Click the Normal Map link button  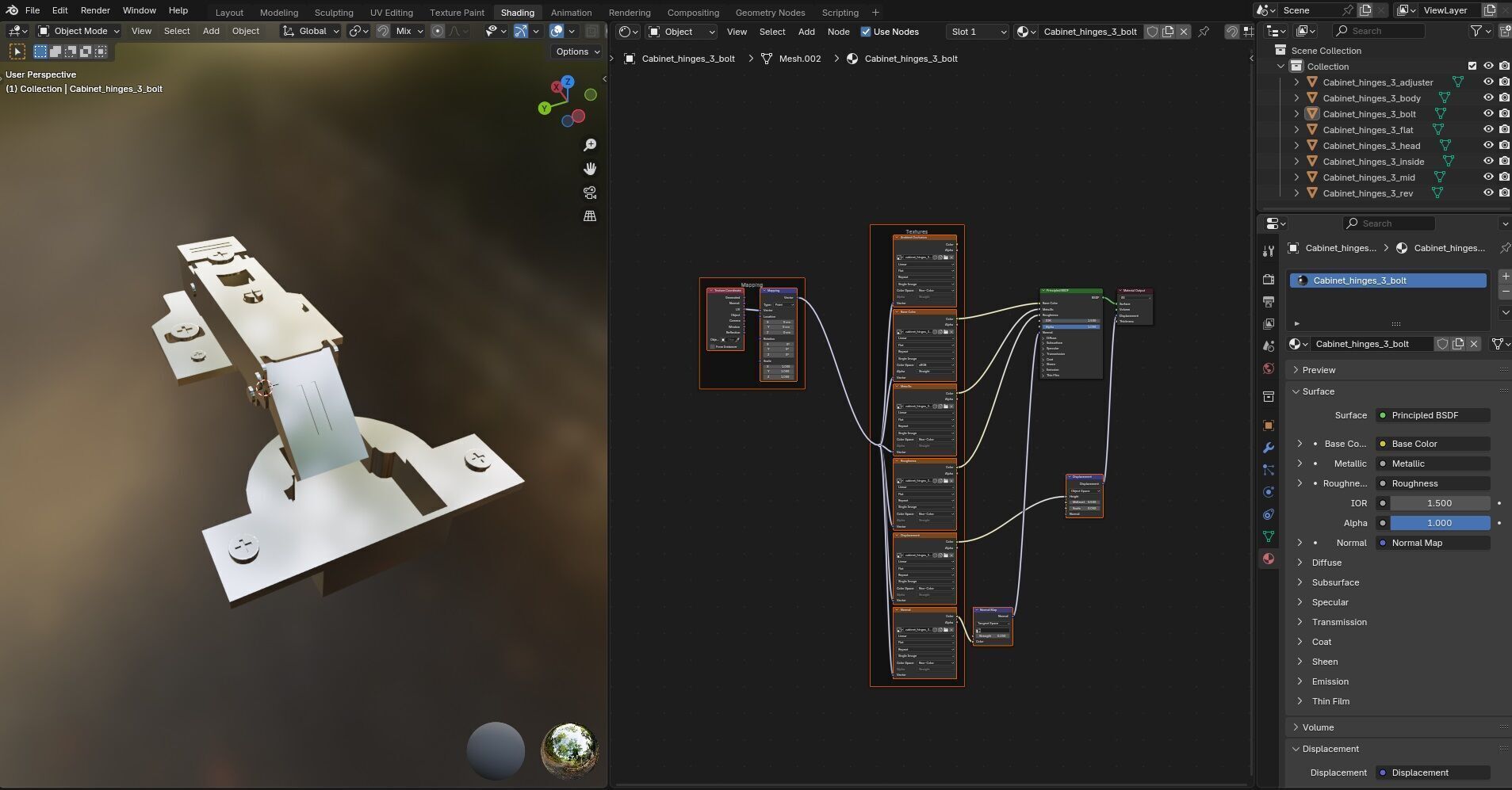pyautogui.click(x=1433, y=543)
